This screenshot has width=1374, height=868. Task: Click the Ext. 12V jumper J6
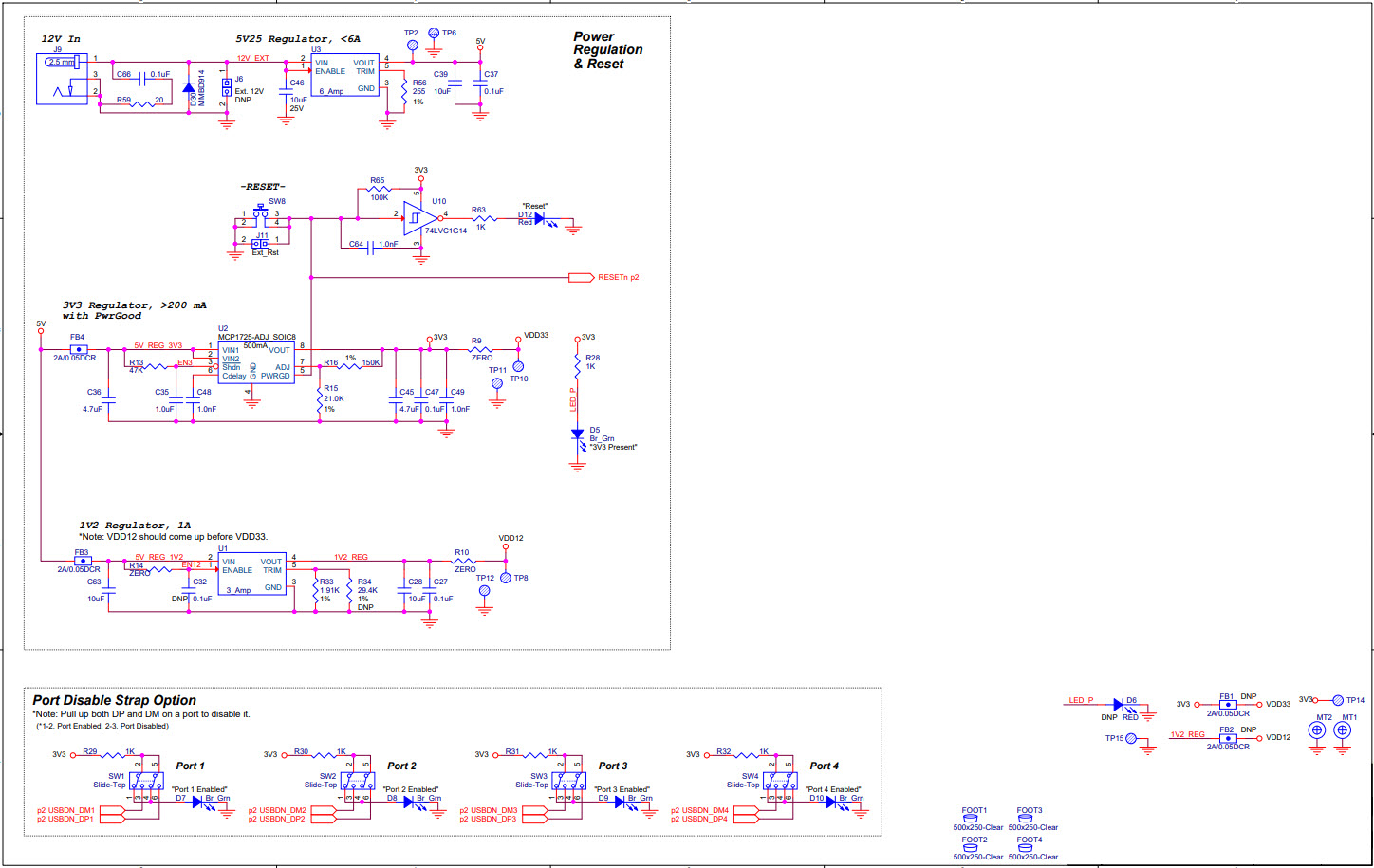pos(227,87)
